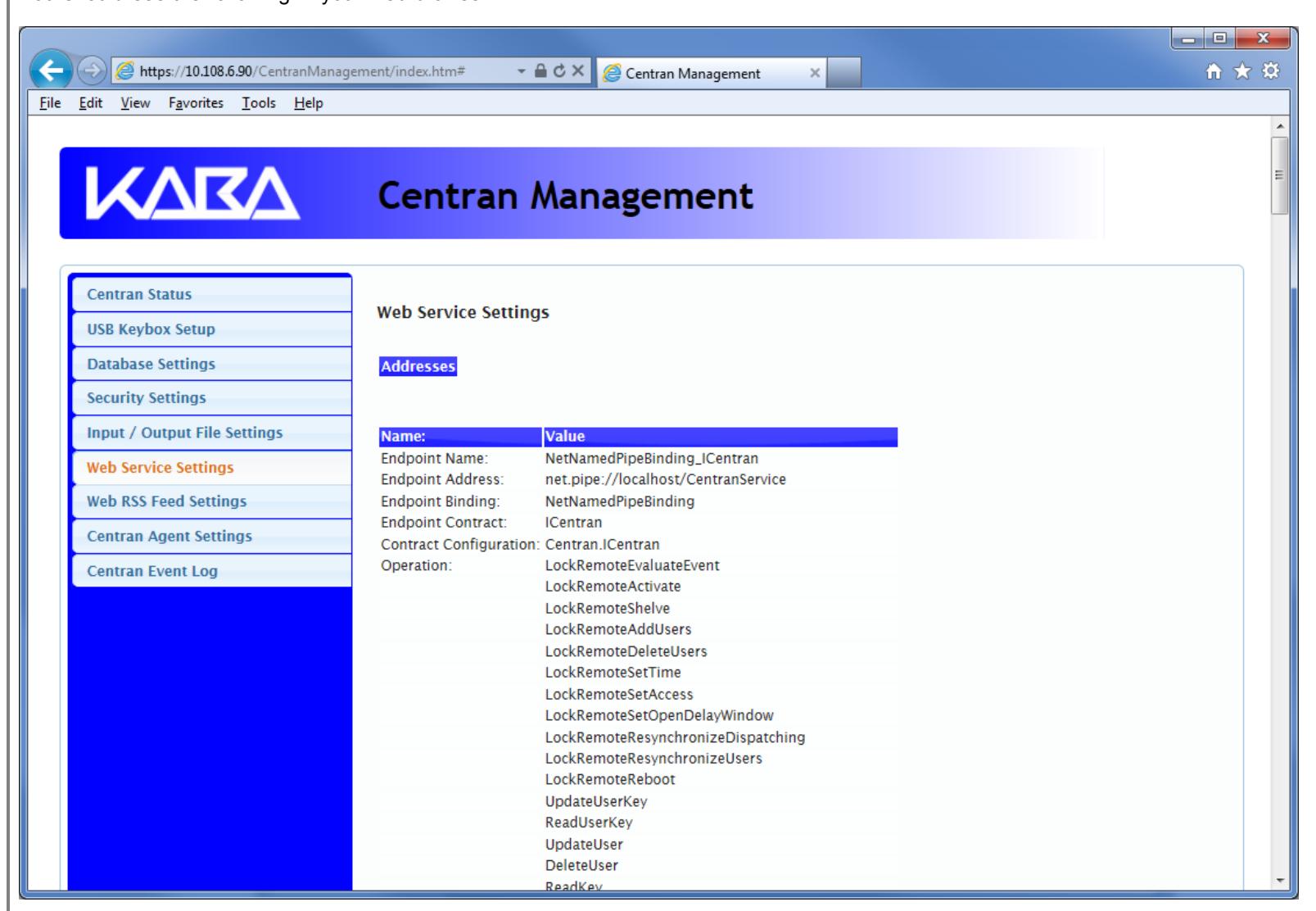Click the Endpoint Contract: label
This screenshot has width=1316, height=911.
444,523
